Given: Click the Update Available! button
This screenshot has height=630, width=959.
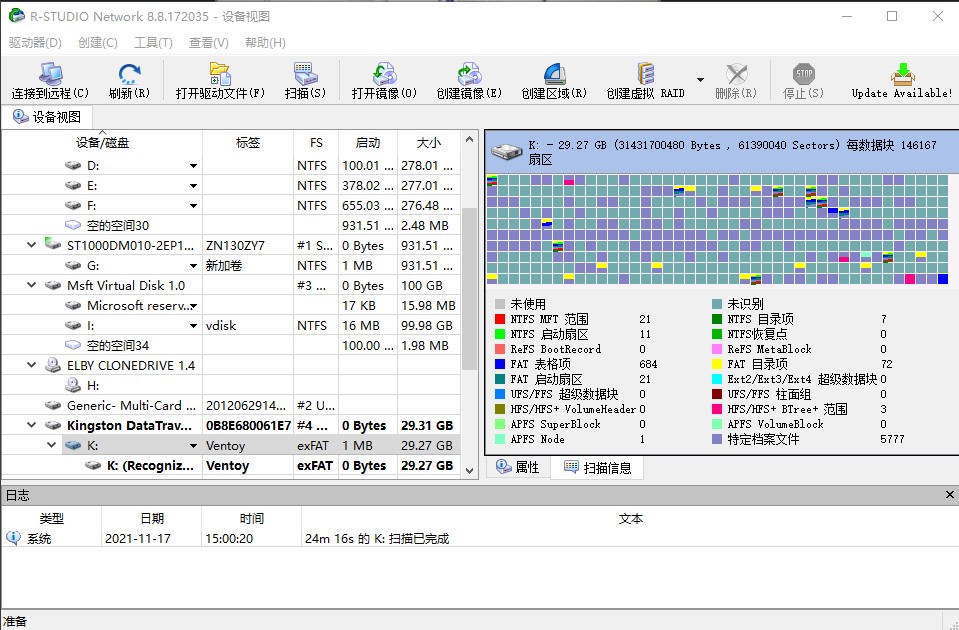Looking at the screenshot, I should [x=903, y=80].
